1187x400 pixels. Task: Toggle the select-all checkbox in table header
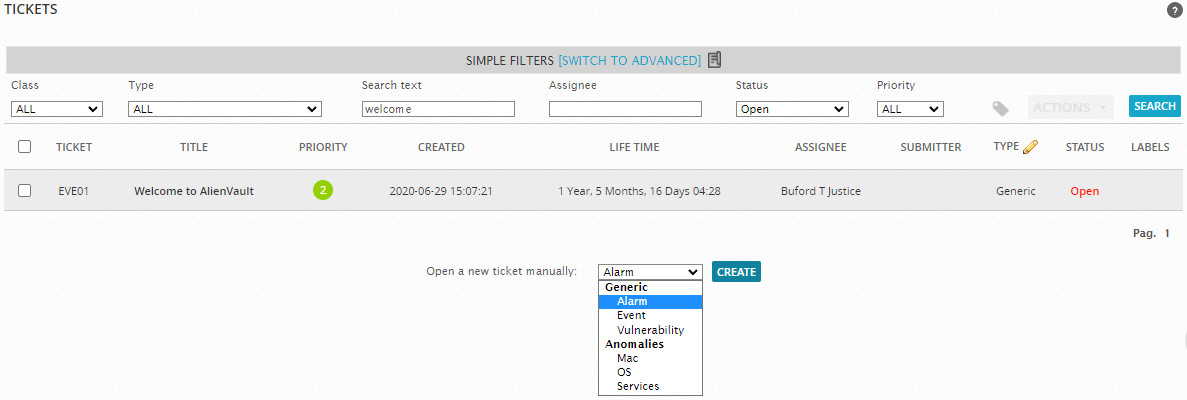pyautogui.click(x=25, y=147)
